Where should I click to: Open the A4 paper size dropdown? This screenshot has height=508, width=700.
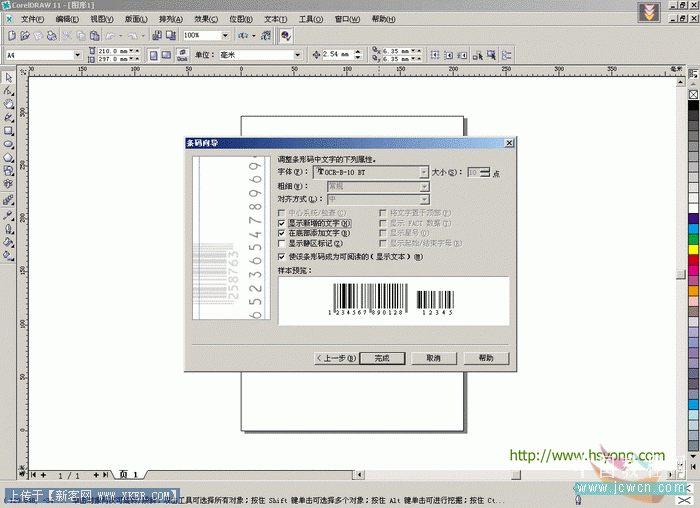[x=77, y=55]
